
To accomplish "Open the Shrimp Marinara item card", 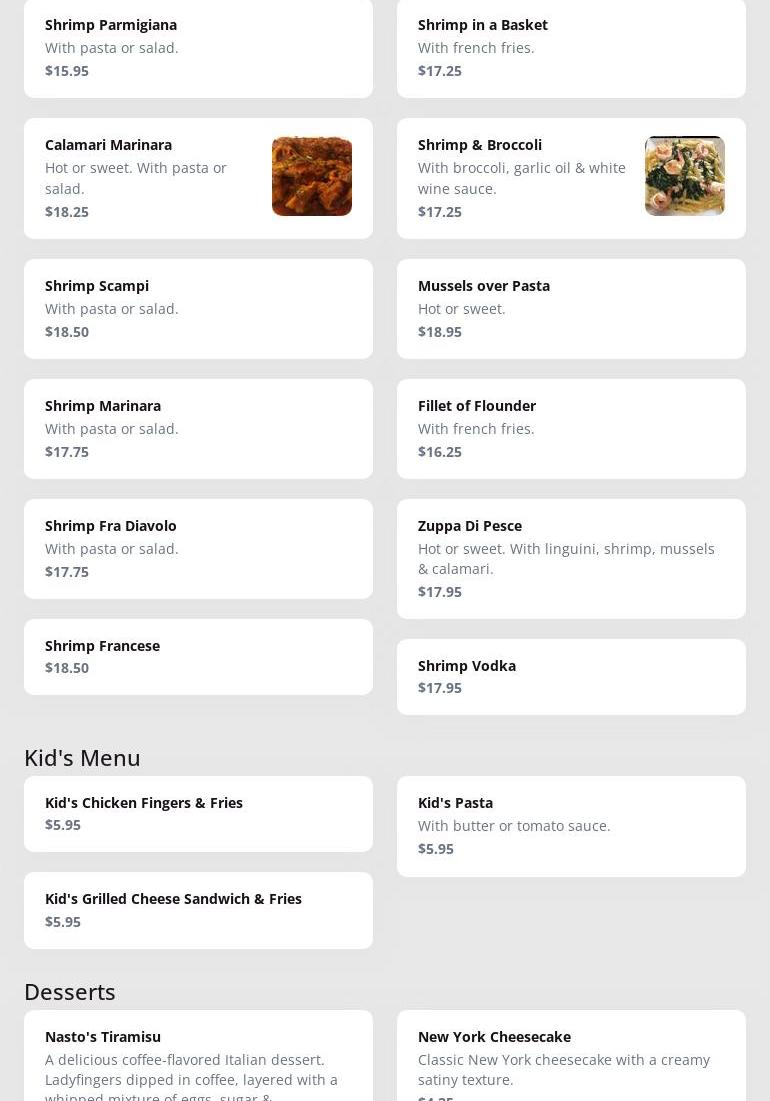I will tap(198, 428).
